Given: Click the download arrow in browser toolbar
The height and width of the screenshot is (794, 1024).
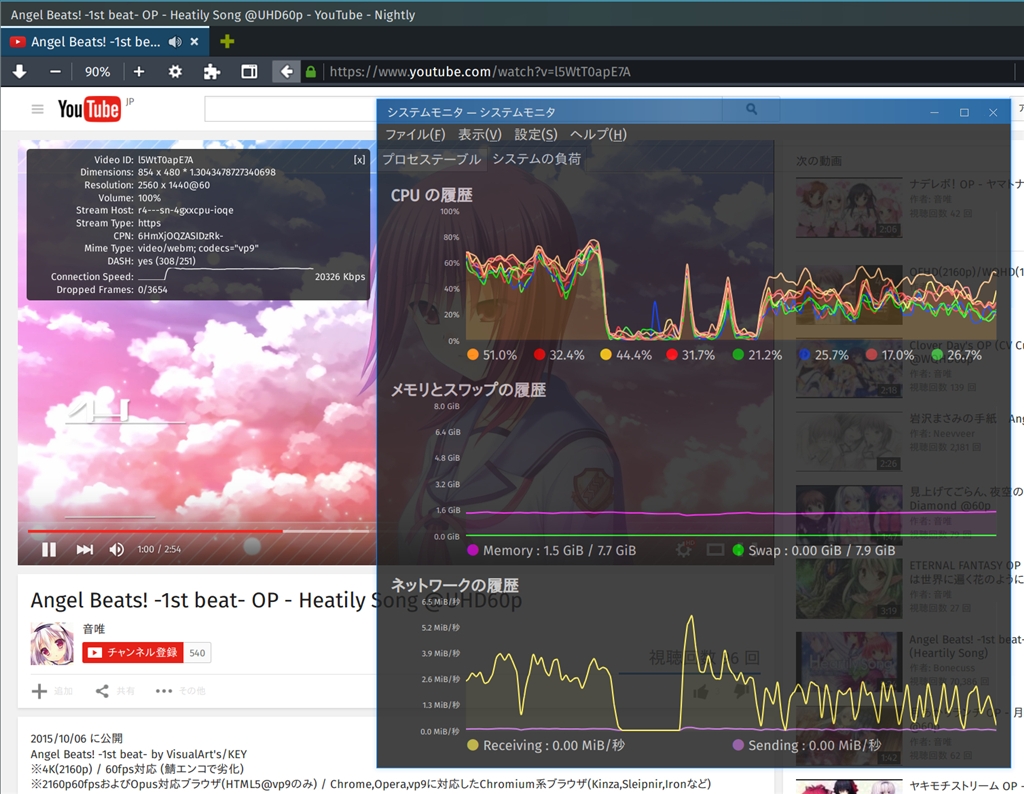Looking at the screenshot, I should click(x=20, y=72).
